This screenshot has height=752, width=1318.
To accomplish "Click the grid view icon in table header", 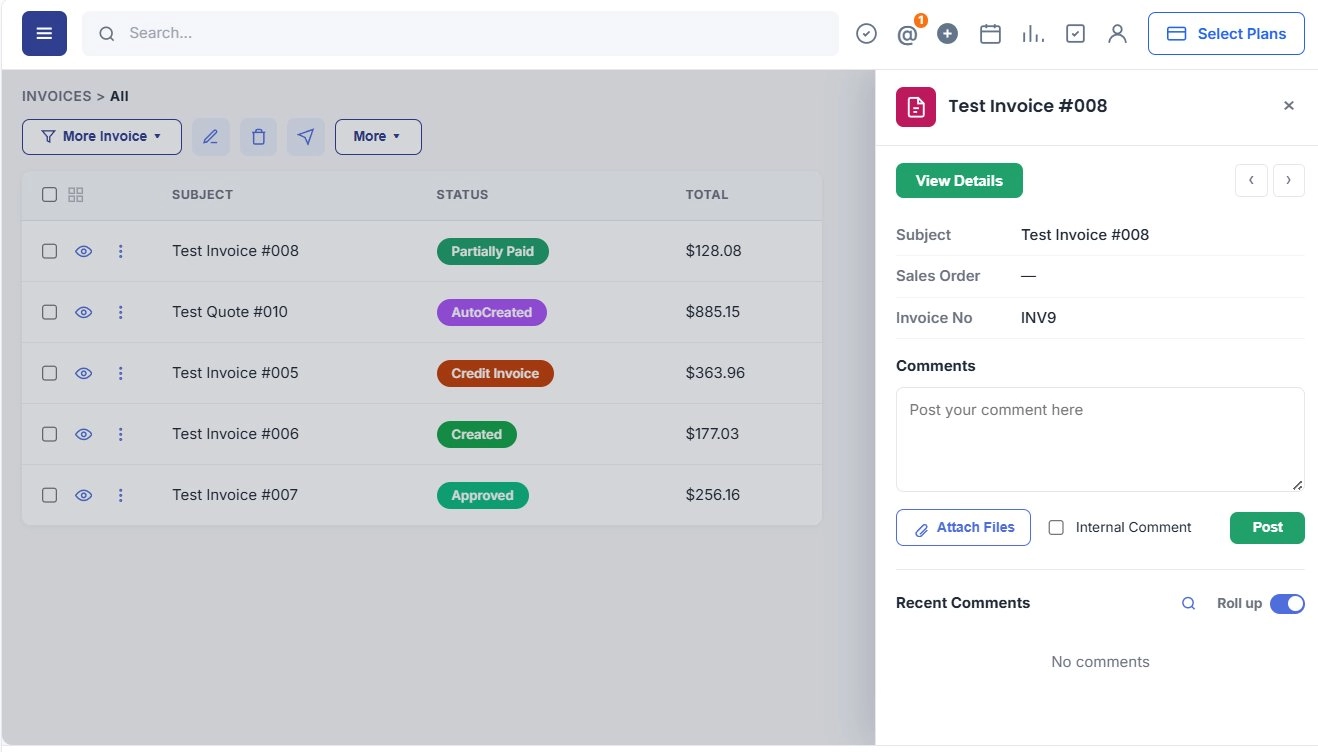I will tap(76, 195).
